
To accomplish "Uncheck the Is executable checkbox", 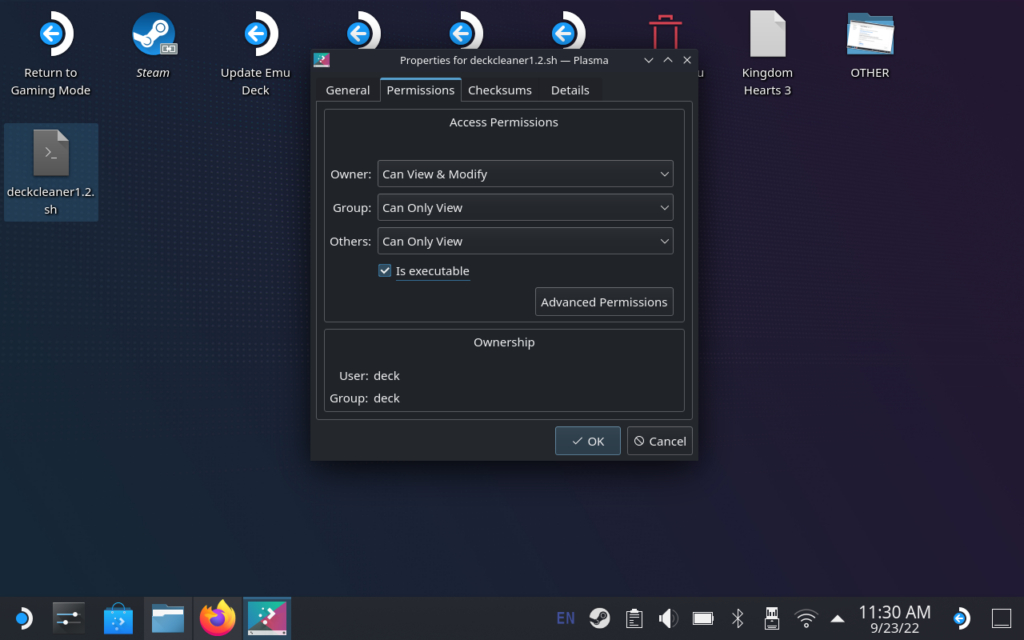I will click(x=385, y=270).
